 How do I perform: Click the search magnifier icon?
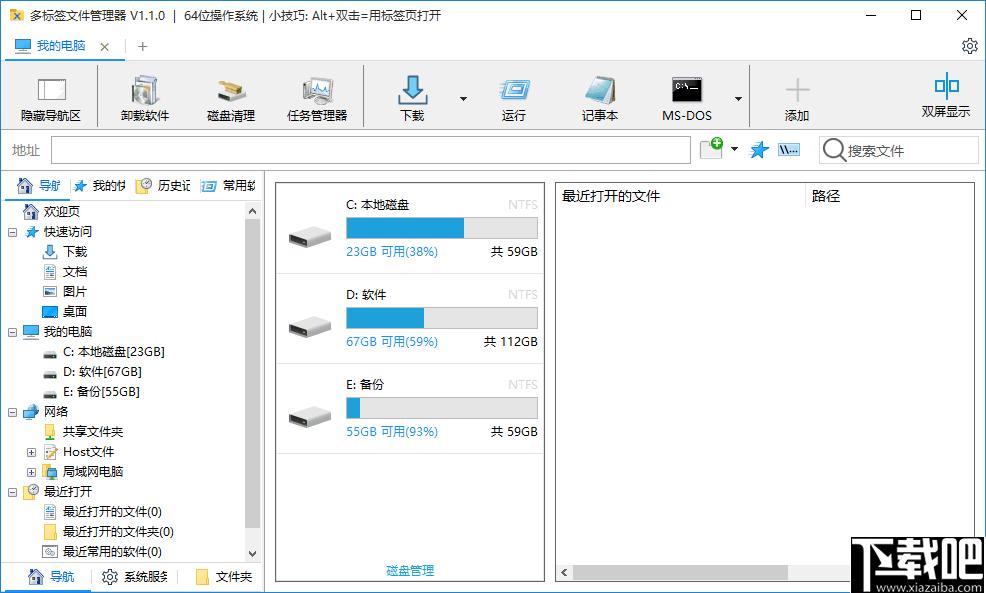click(834, 150)
